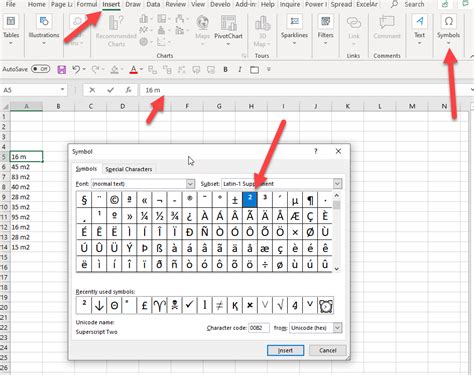The width and height of the screenshot is (474, 375).
Task: Select cell containing 83 m2
Action: pyautogui.click(x=26, y=177)
